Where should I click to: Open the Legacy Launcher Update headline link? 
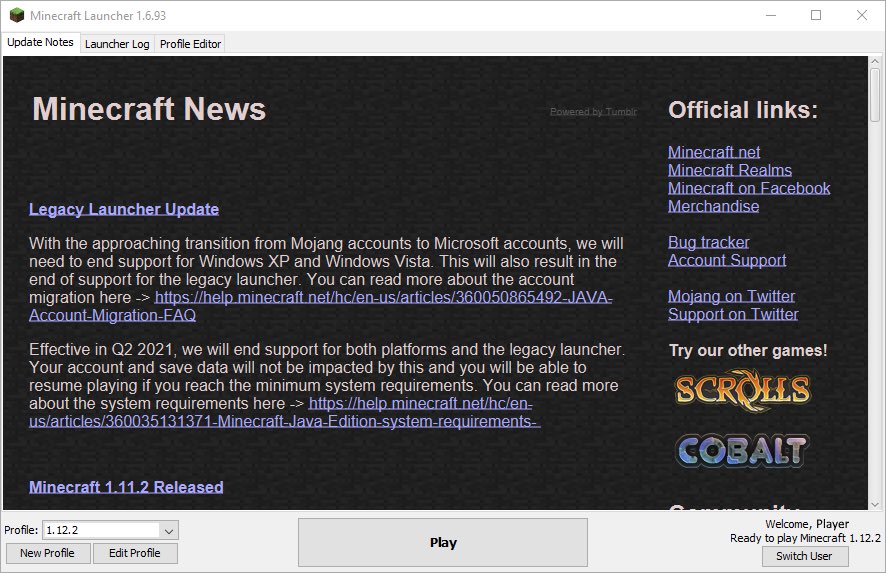pos(124,209)
